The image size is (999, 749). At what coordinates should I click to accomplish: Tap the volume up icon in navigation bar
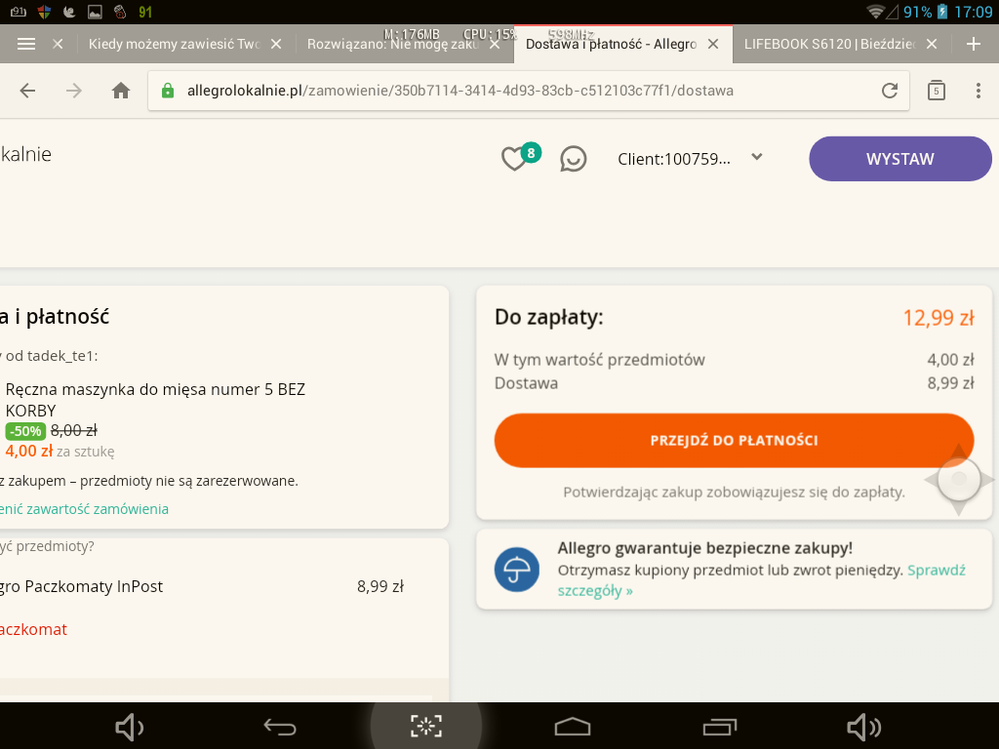(x=865, y=727)
